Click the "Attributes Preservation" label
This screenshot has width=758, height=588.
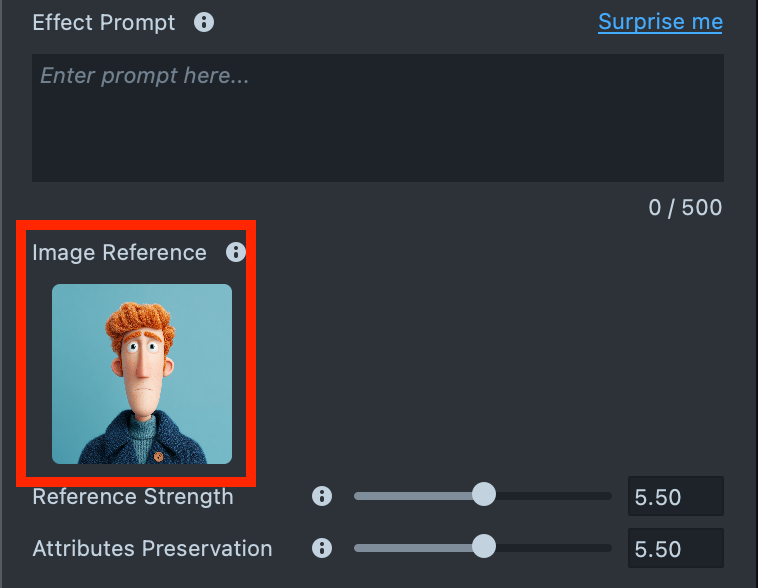point(152,548)
